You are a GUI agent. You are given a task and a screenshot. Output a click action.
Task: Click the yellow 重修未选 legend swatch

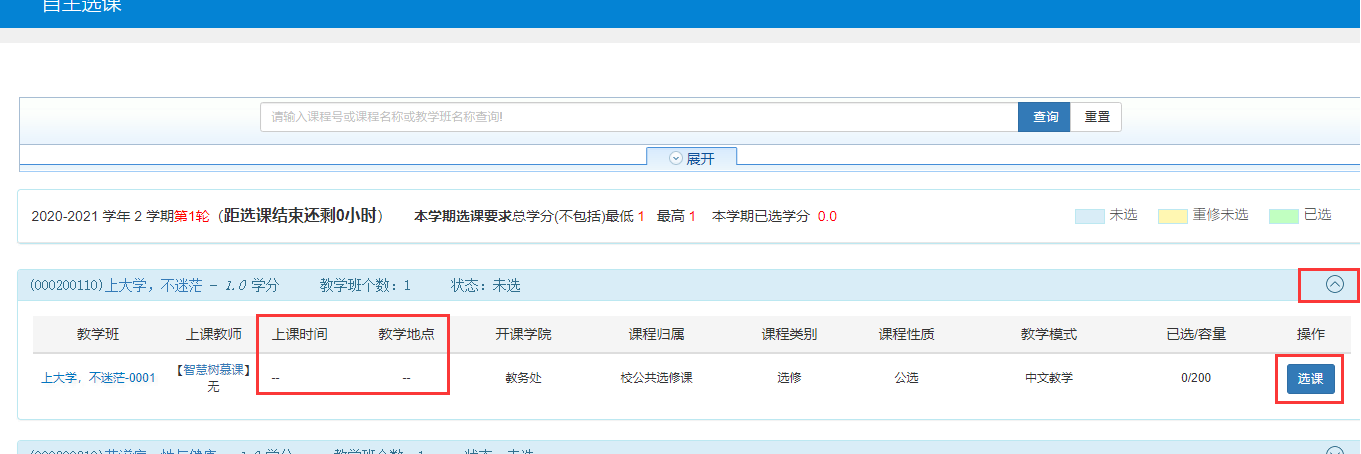click(x=1172, y=215)
